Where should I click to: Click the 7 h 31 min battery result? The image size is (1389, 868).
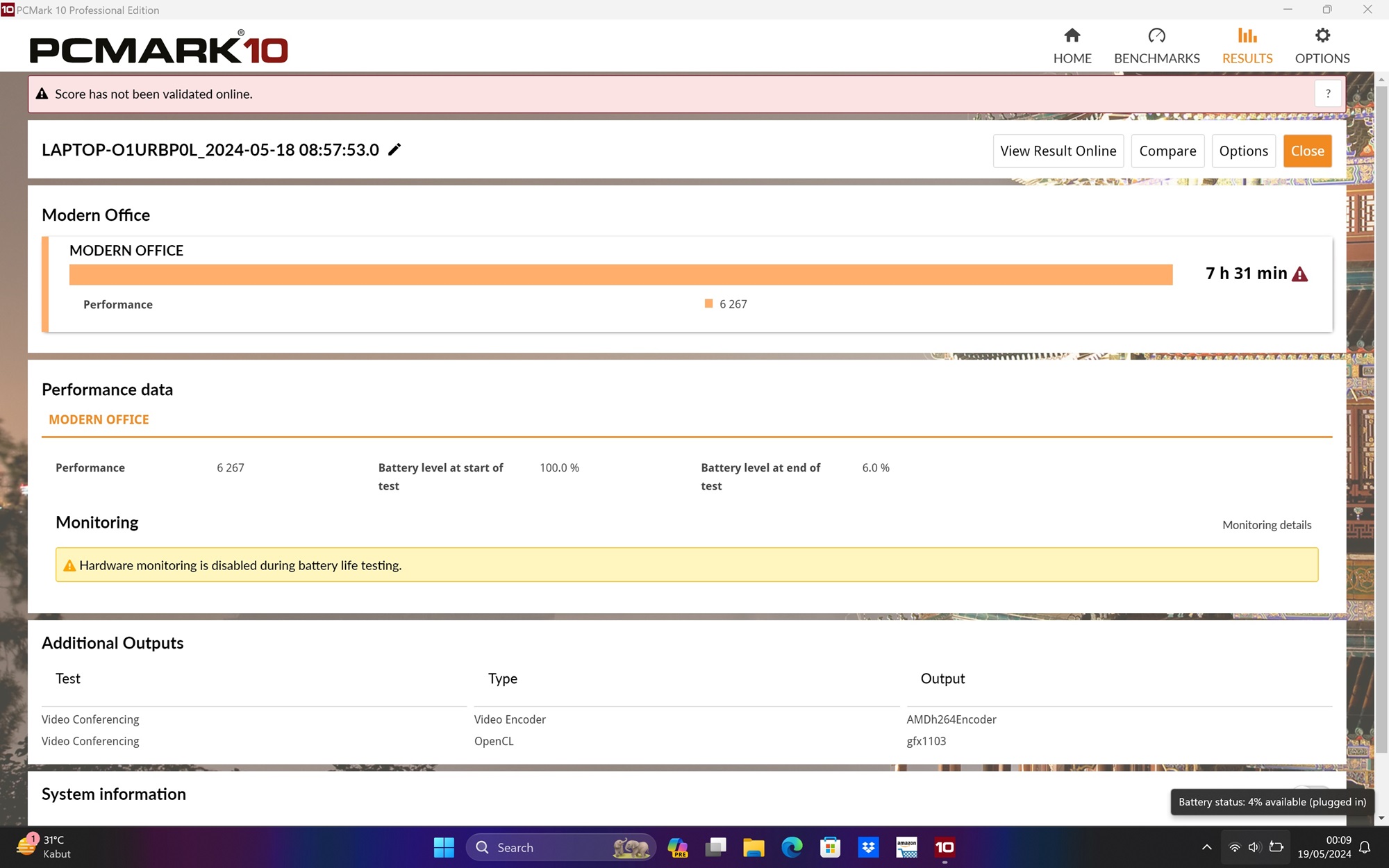click(x=1246, y=274)
